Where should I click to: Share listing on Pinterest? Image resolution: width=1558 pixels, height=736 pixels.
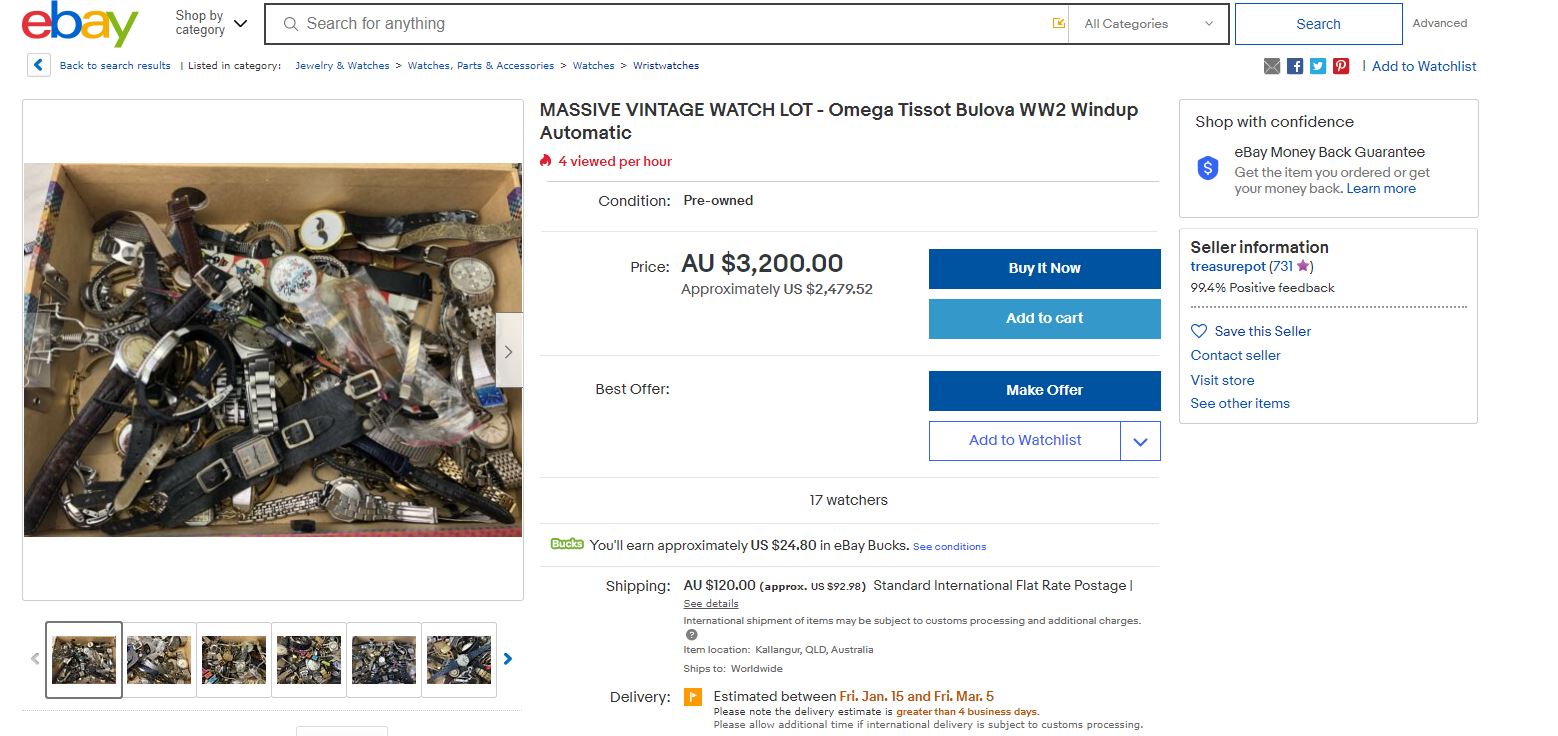click(x=1341, y=66)
